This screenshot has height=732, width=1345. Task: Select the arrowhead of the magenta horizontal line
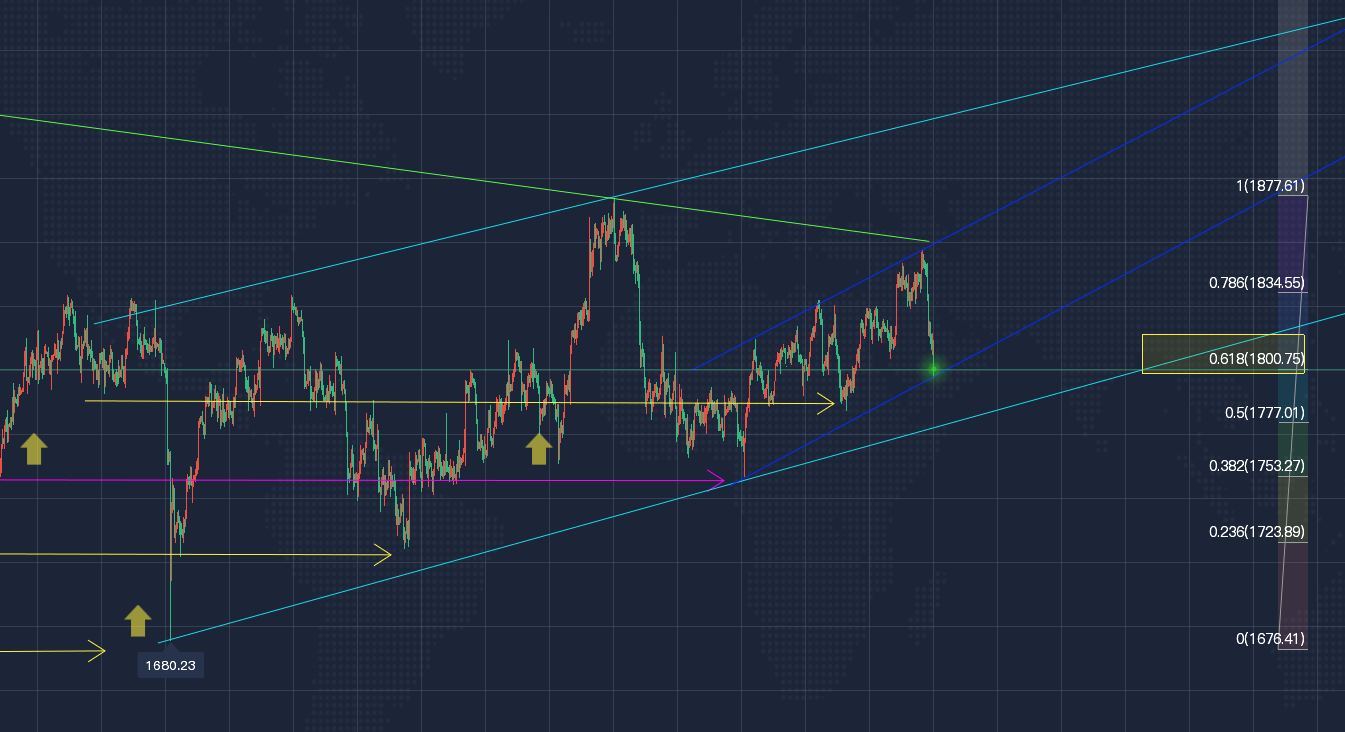716,480
